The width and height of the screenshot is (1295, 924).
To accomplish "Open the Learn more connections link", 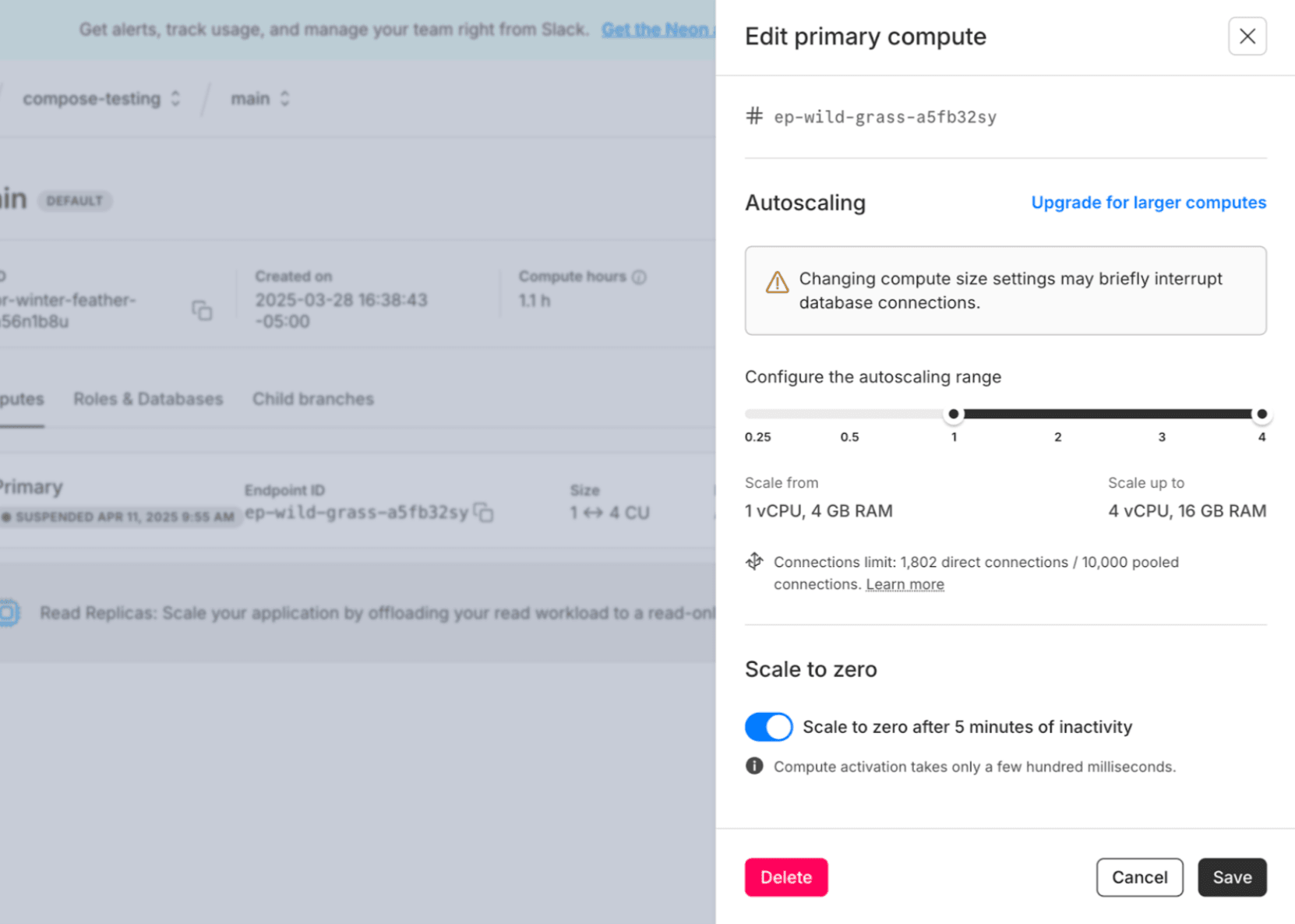I will (x=905, y=584).
